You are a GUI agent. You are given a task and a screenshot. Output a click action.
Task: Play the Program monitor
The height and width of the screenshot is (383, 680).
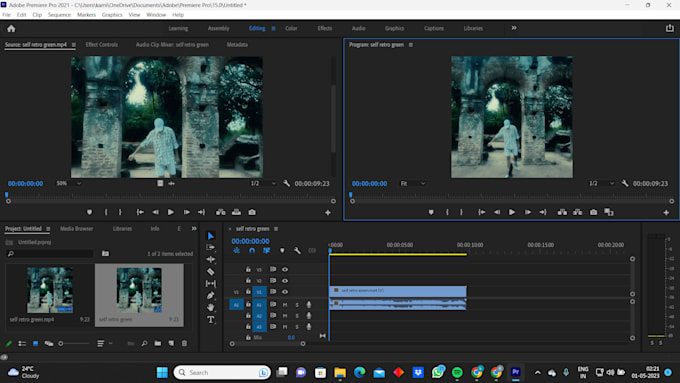click(x=512, y=212)
